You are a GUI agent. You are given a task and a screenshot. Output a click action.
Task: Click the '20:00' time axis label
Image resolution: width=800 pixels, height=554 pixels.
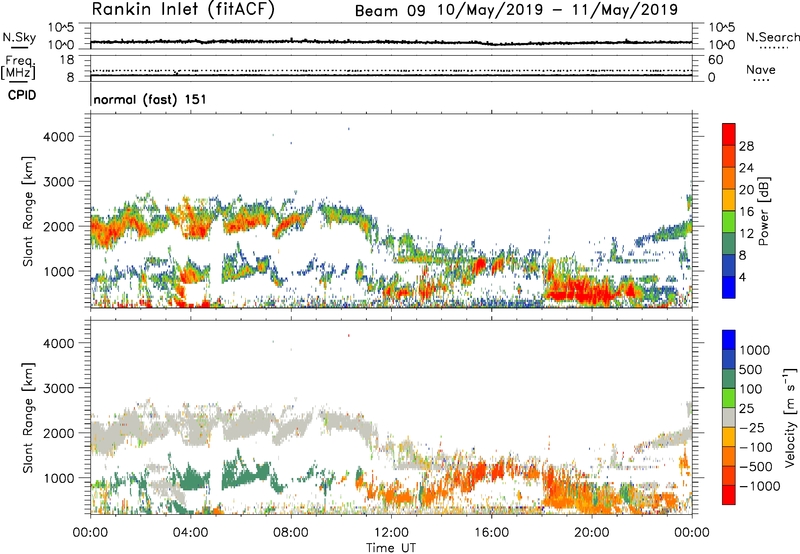[592, 533]
